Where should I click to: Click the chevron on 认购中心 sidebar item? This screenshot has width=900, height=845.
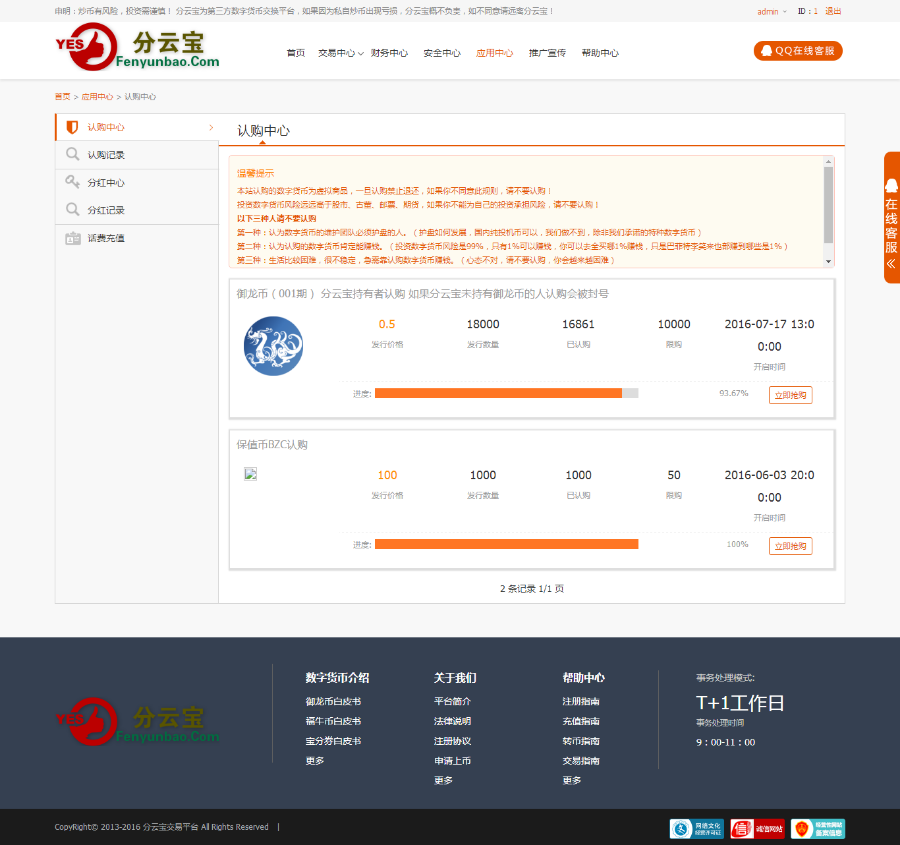[211, 127]
